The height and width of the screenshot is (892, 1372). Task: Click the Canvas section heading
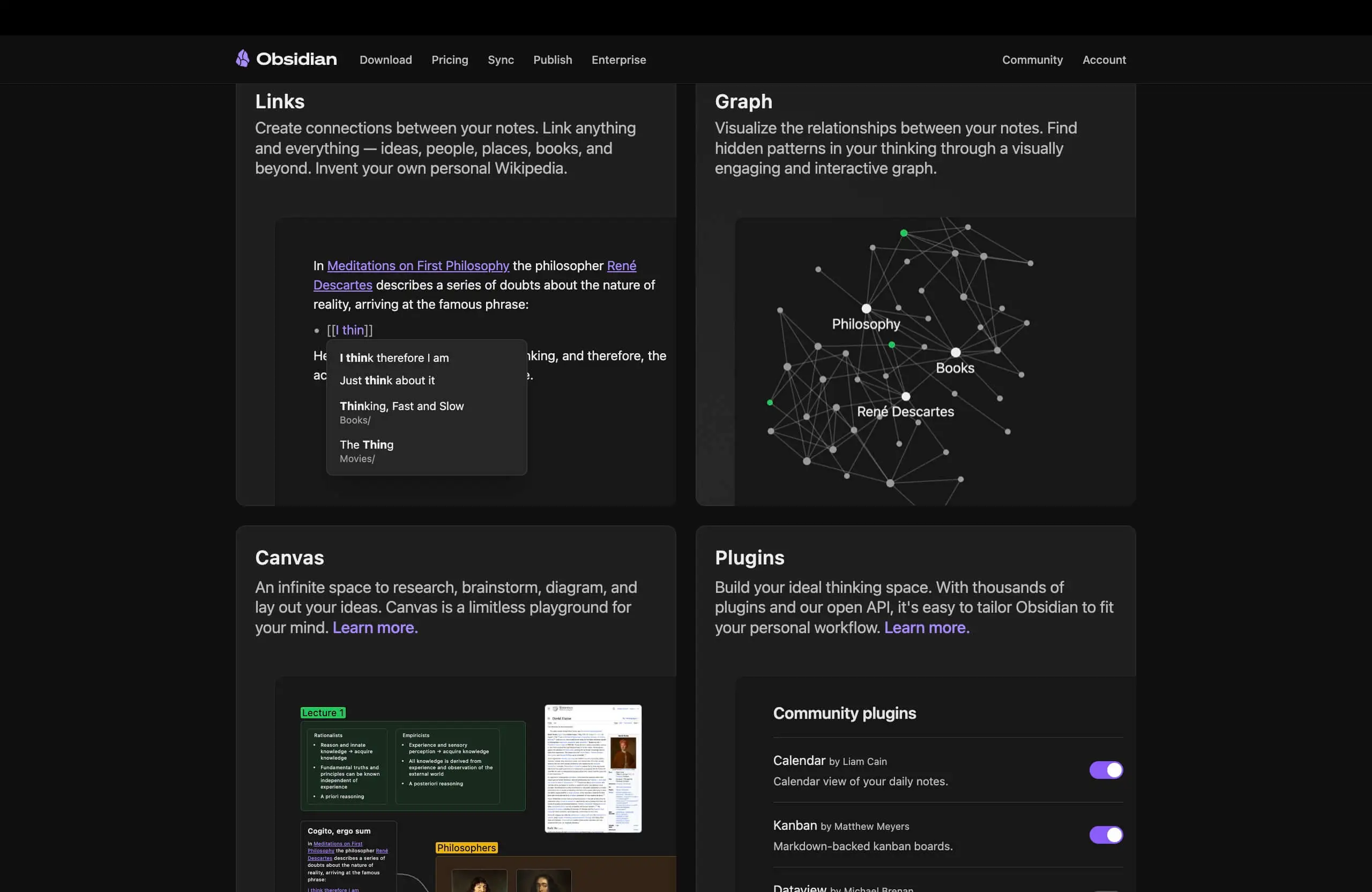[x=289, y=557]
